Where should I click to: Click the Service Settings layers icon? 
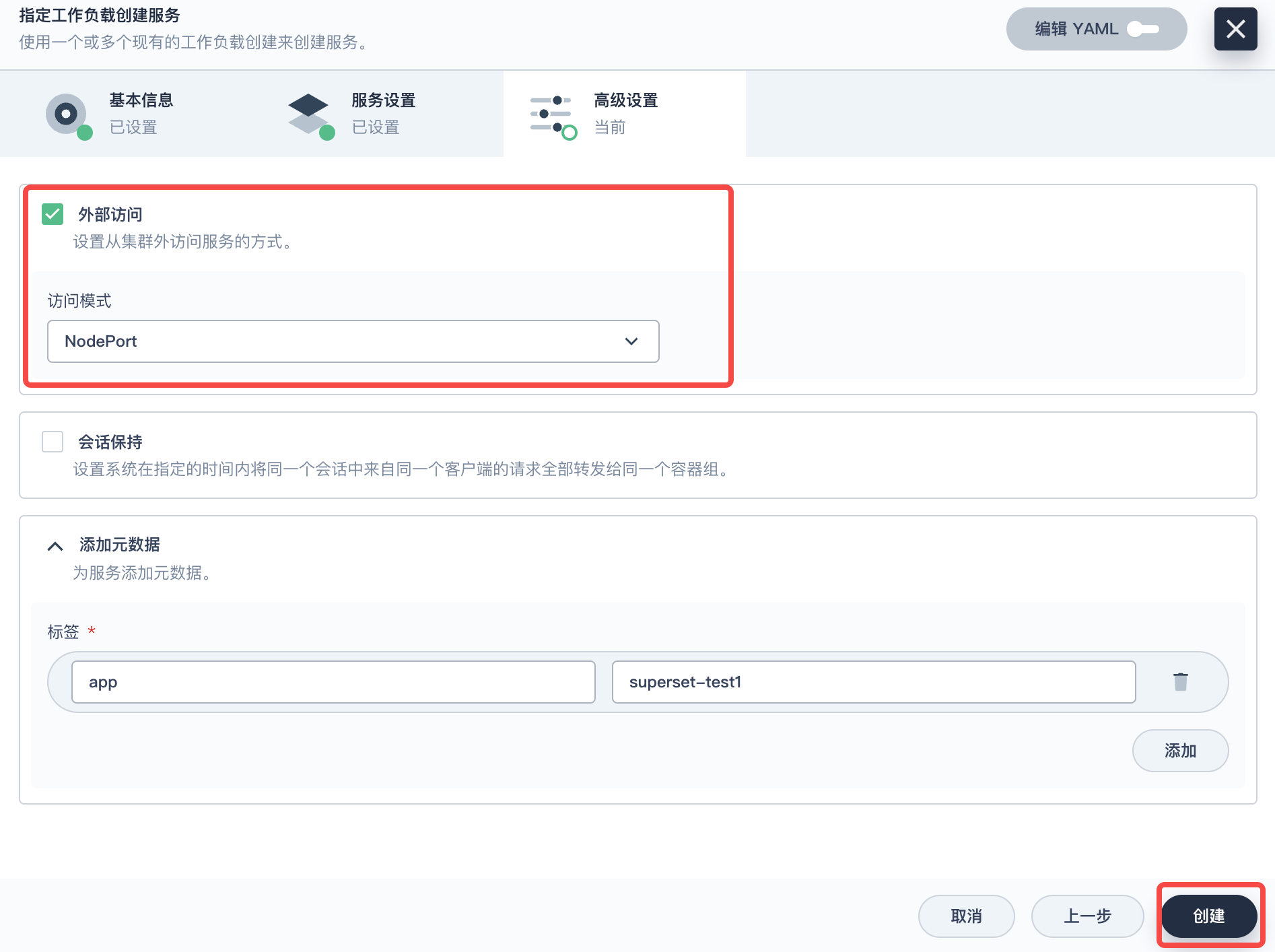[309, 113]
